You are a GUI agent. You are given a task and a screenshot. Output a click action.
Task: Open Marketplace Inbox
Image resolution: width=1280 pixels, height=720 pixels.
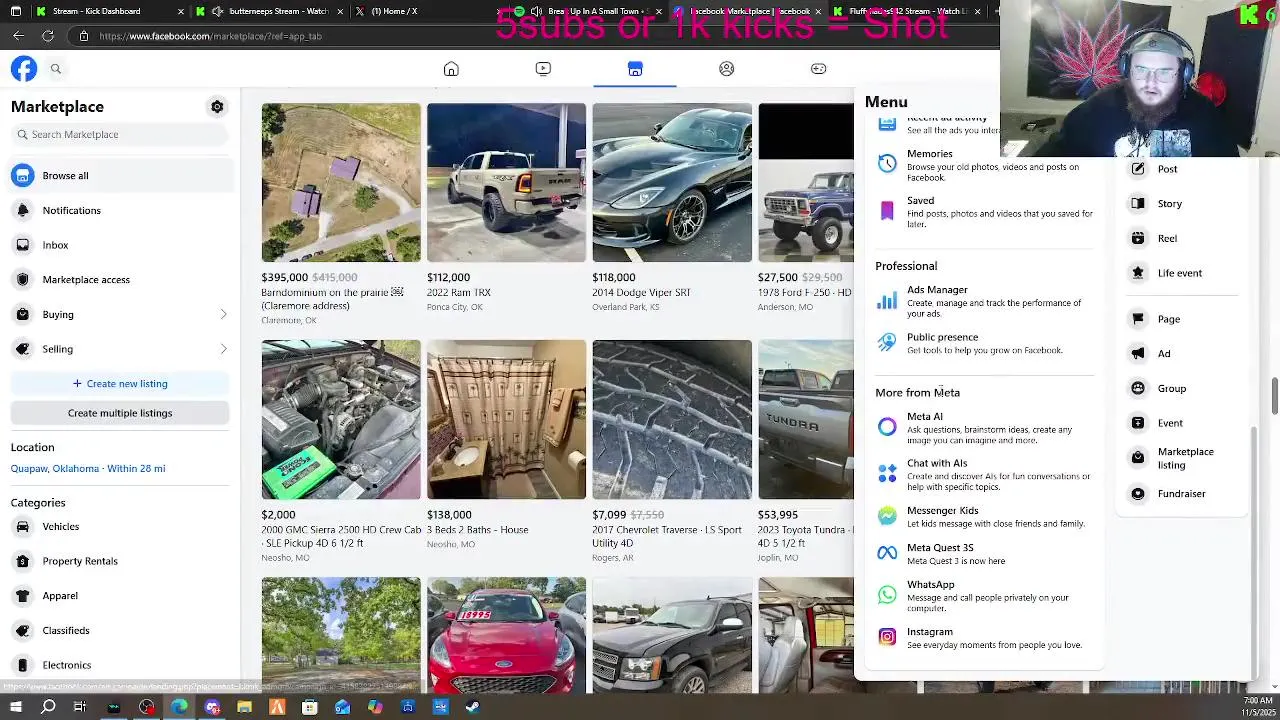120,245
